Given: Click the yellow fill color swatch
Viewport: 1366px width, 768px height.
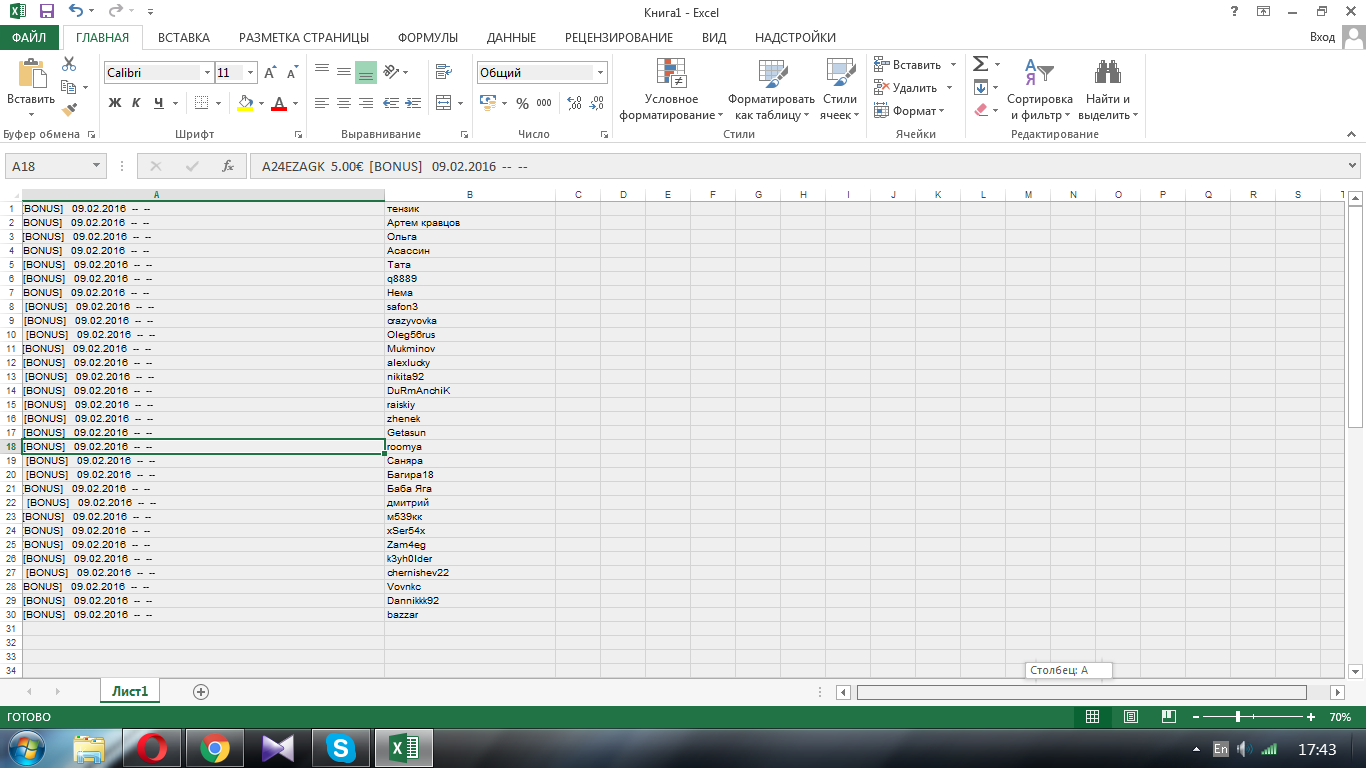Looking at the screenshot, I should click(245, 103).
